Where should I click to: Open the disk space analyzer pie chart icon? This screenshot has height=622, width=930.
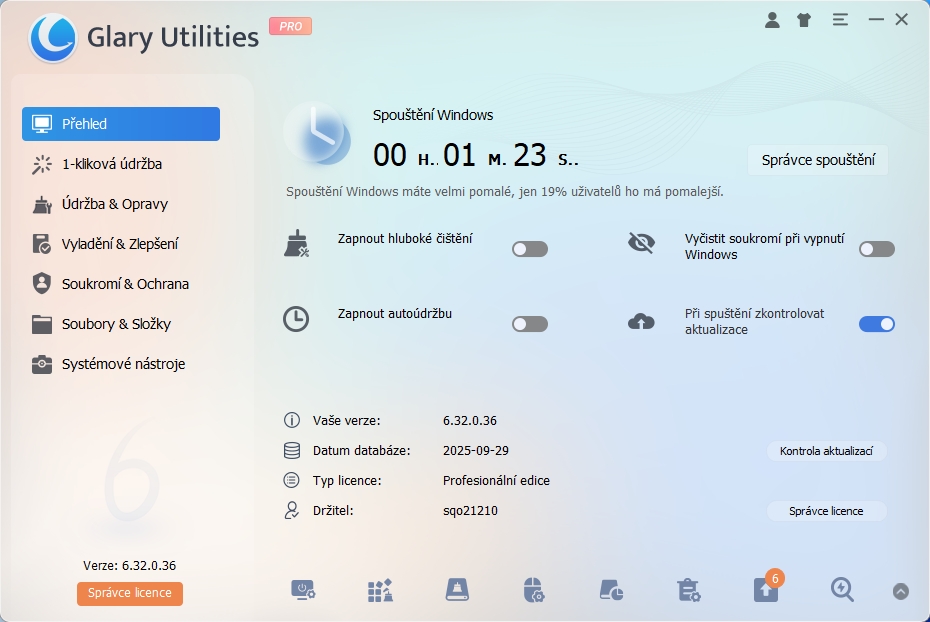[611, 590]
